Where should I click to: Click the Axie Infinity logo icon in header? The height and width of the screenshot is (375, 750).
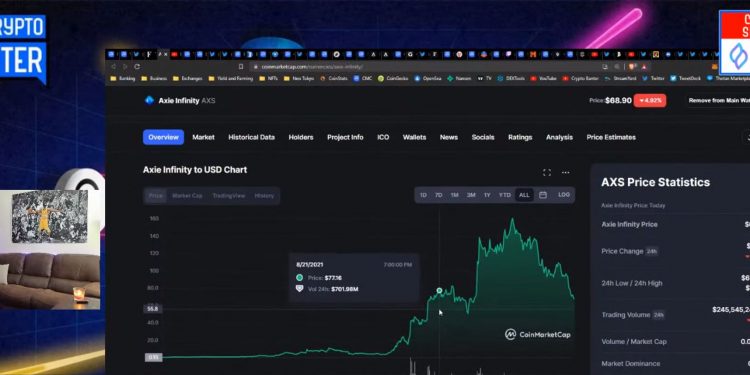tap(149, 100)
